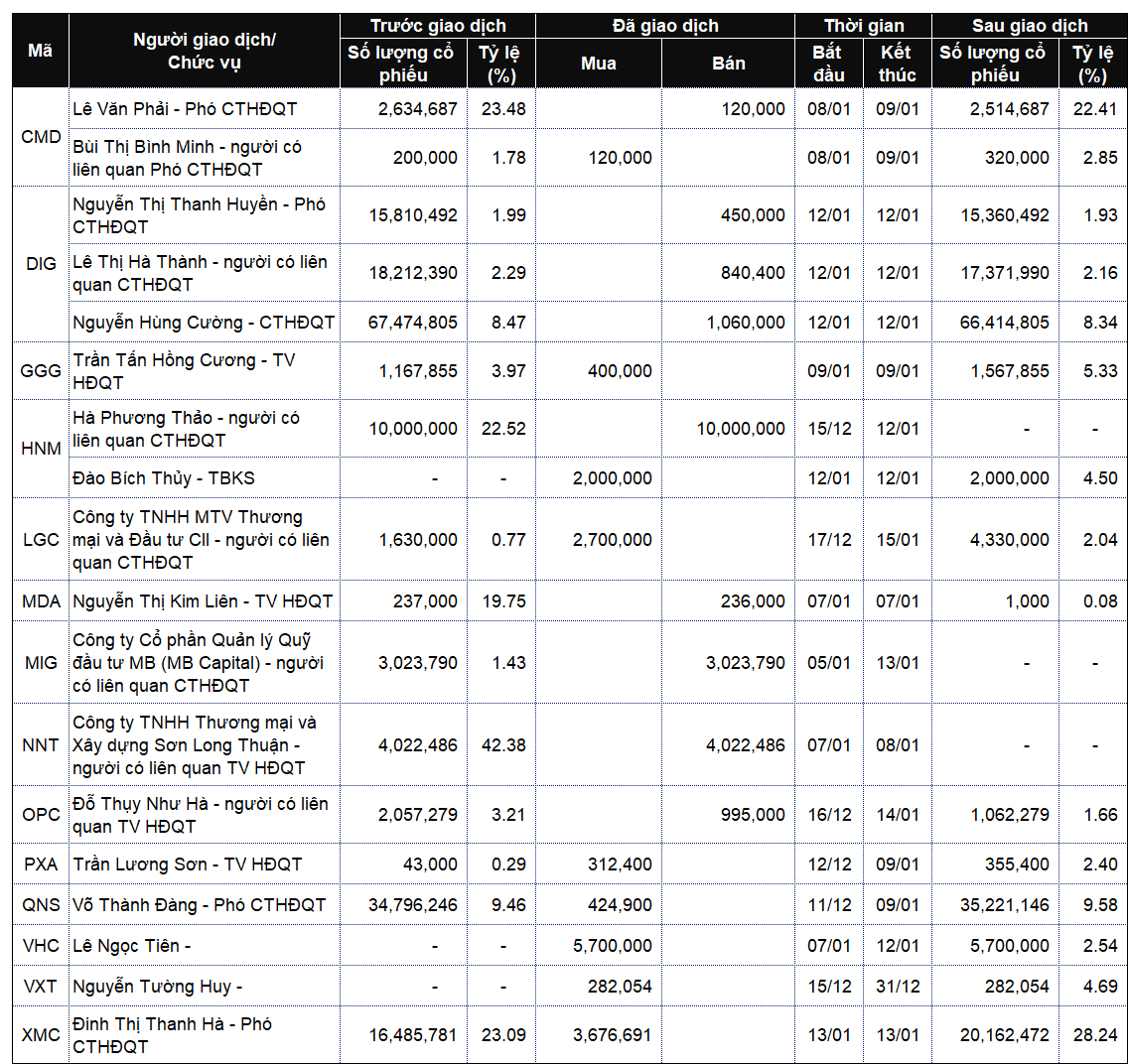Select the DIG stock code cell
The height and width of the screenshot is (1064, 1128).
pyautogui.click(x=41, y=264)
